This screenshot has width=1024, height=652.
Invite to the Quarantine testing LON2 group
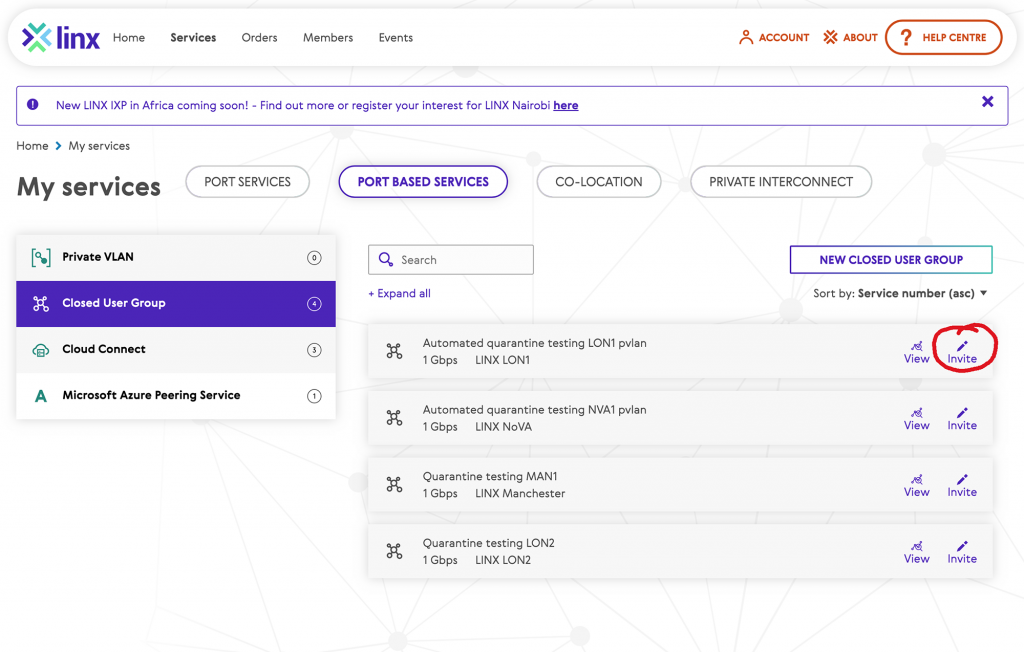tap(962, 552)
